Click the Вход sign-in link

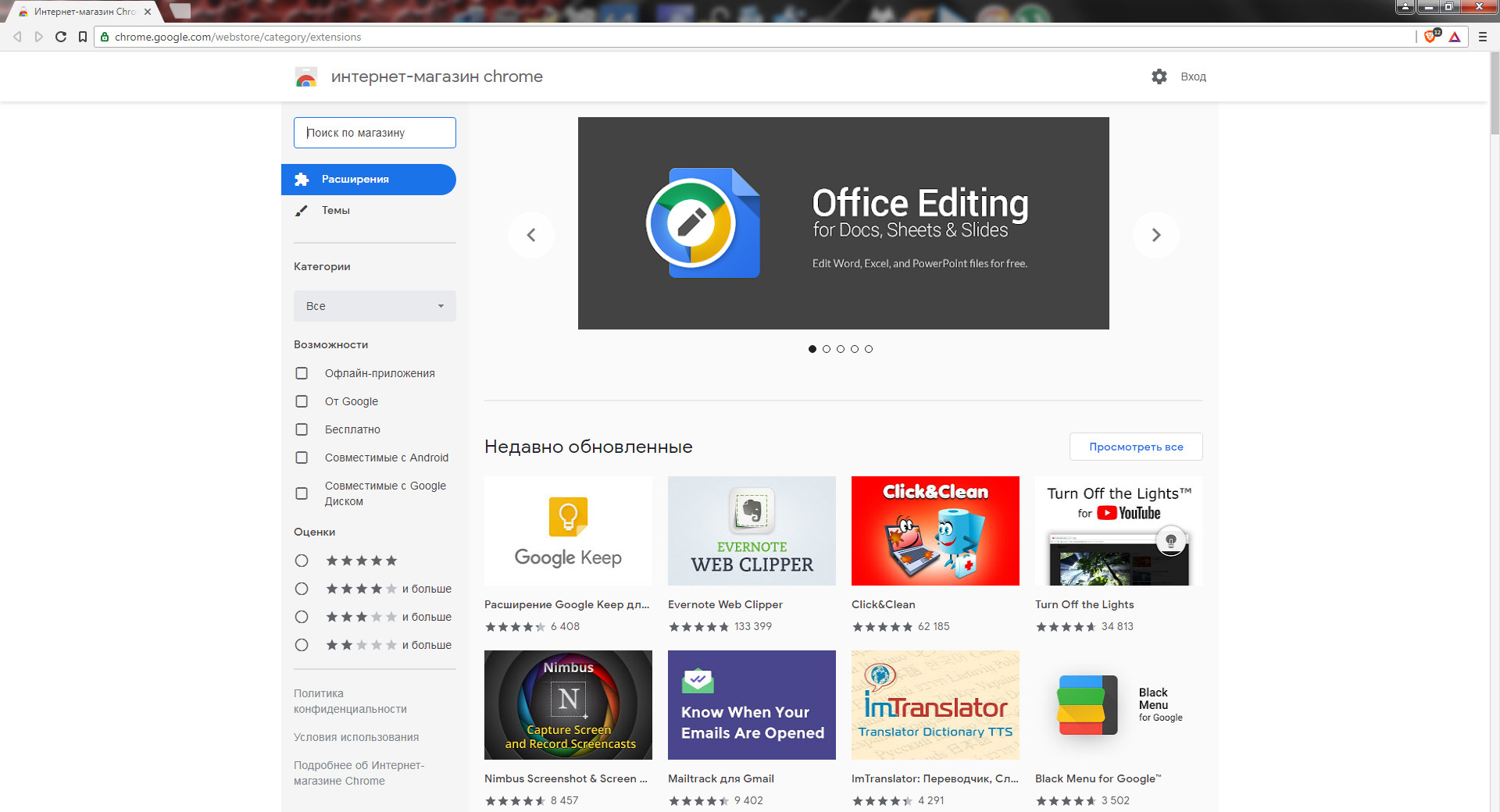coord(1193,77)
